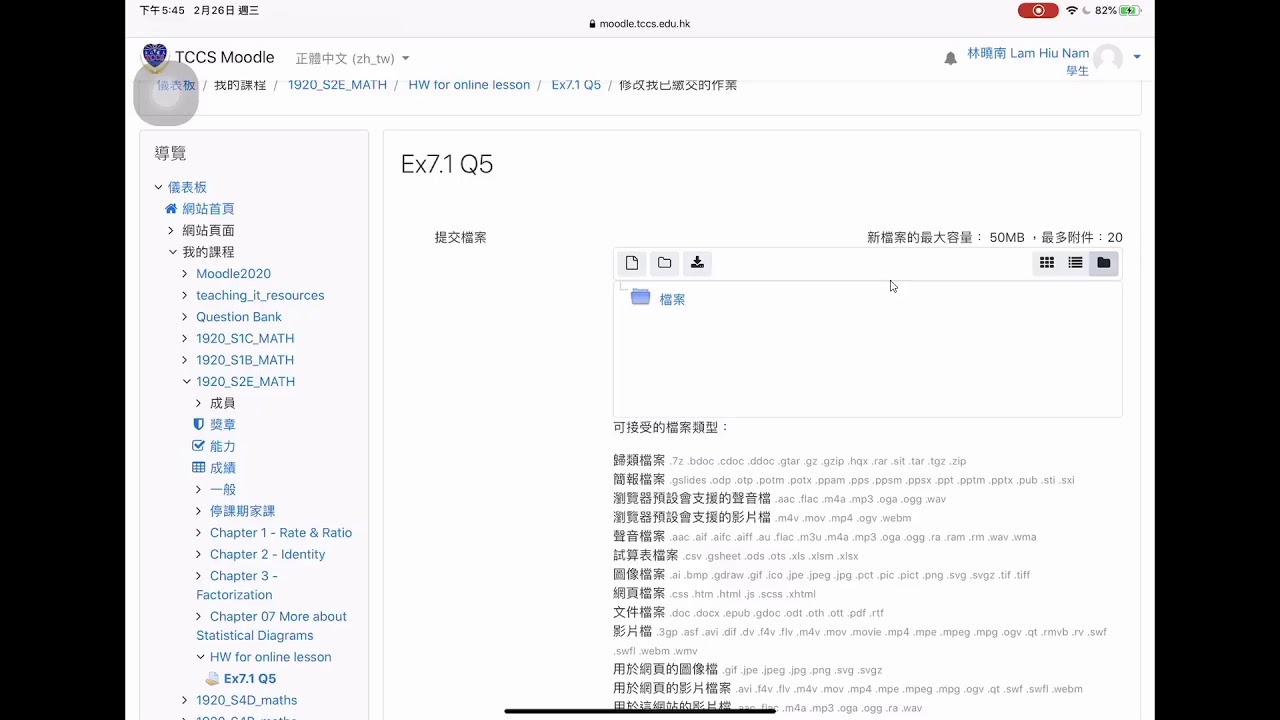This screenshot has height=720, width=1280.
Task: Open 一般 section in navigation
Action: pyautogui.click(x=223, y=489)
